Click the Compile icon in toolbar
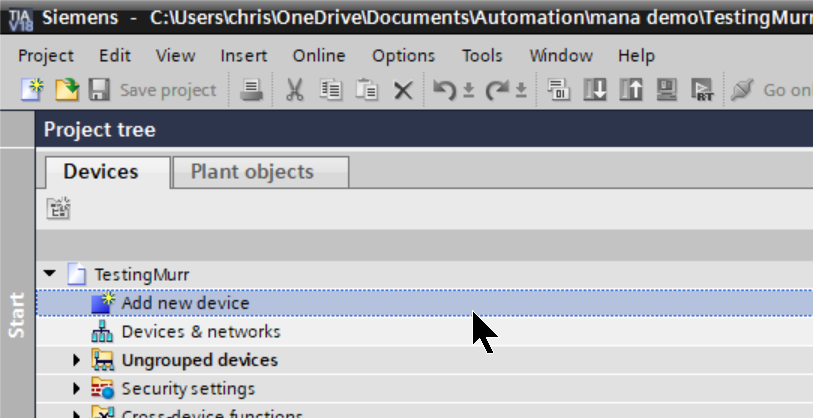Viewport: 813px width, 418px height. pyautogui.click(x=559, y=90)
